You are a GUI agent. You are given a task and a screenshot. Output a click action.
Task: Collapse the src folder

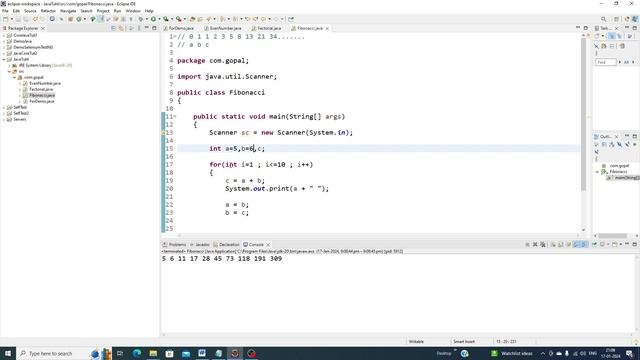point(9,71)
